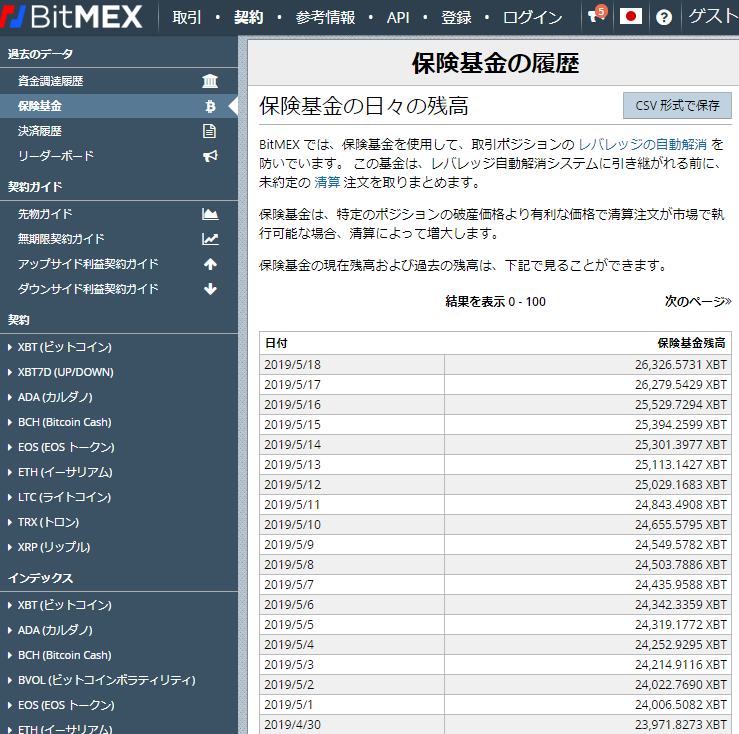
Task: Open the 取引 menu
Action: [x=187, y=17]
